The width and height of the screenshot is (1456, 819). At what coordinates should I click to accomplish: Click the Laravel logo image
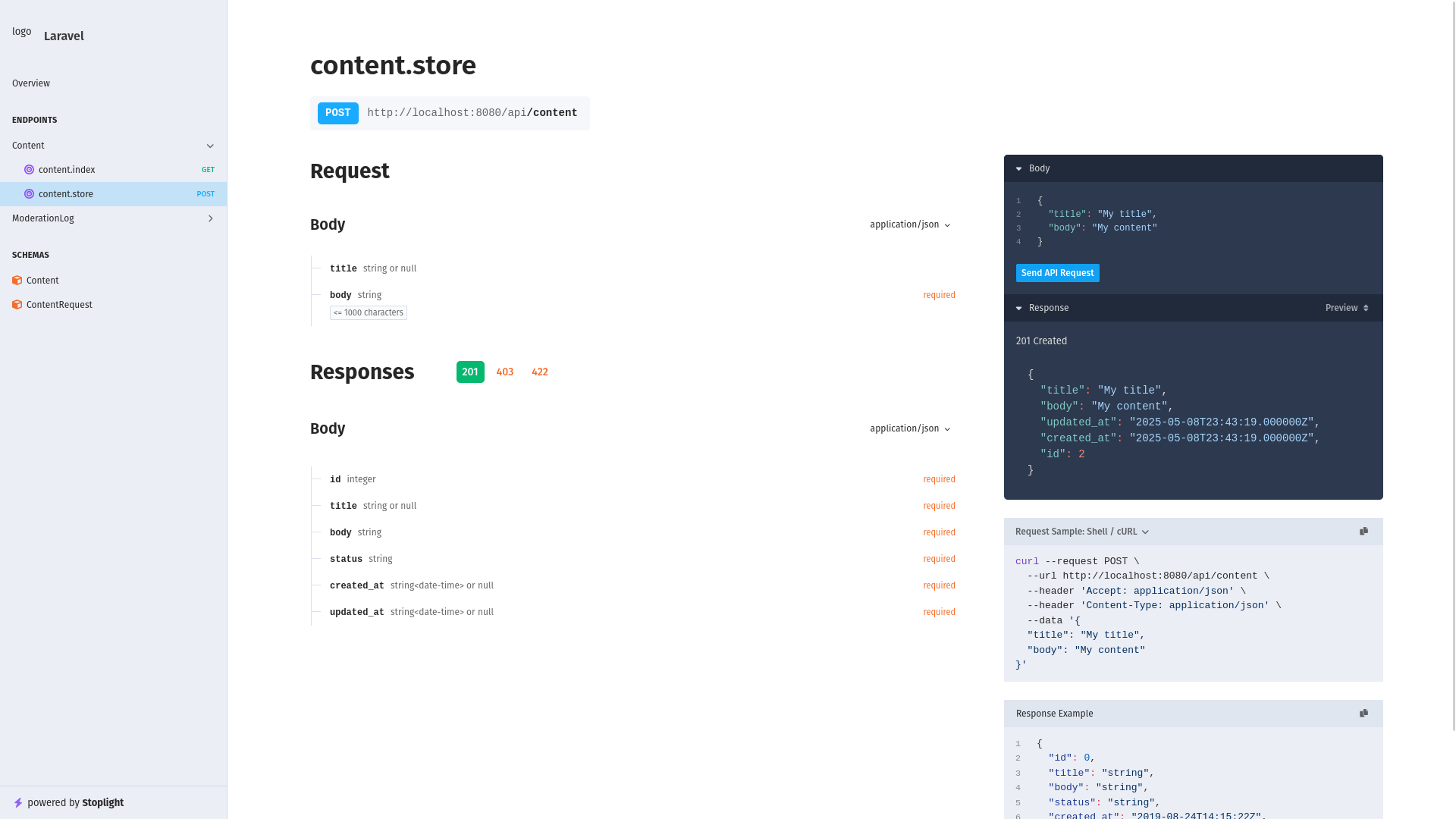pyautogui.click(x=22, y=32)
